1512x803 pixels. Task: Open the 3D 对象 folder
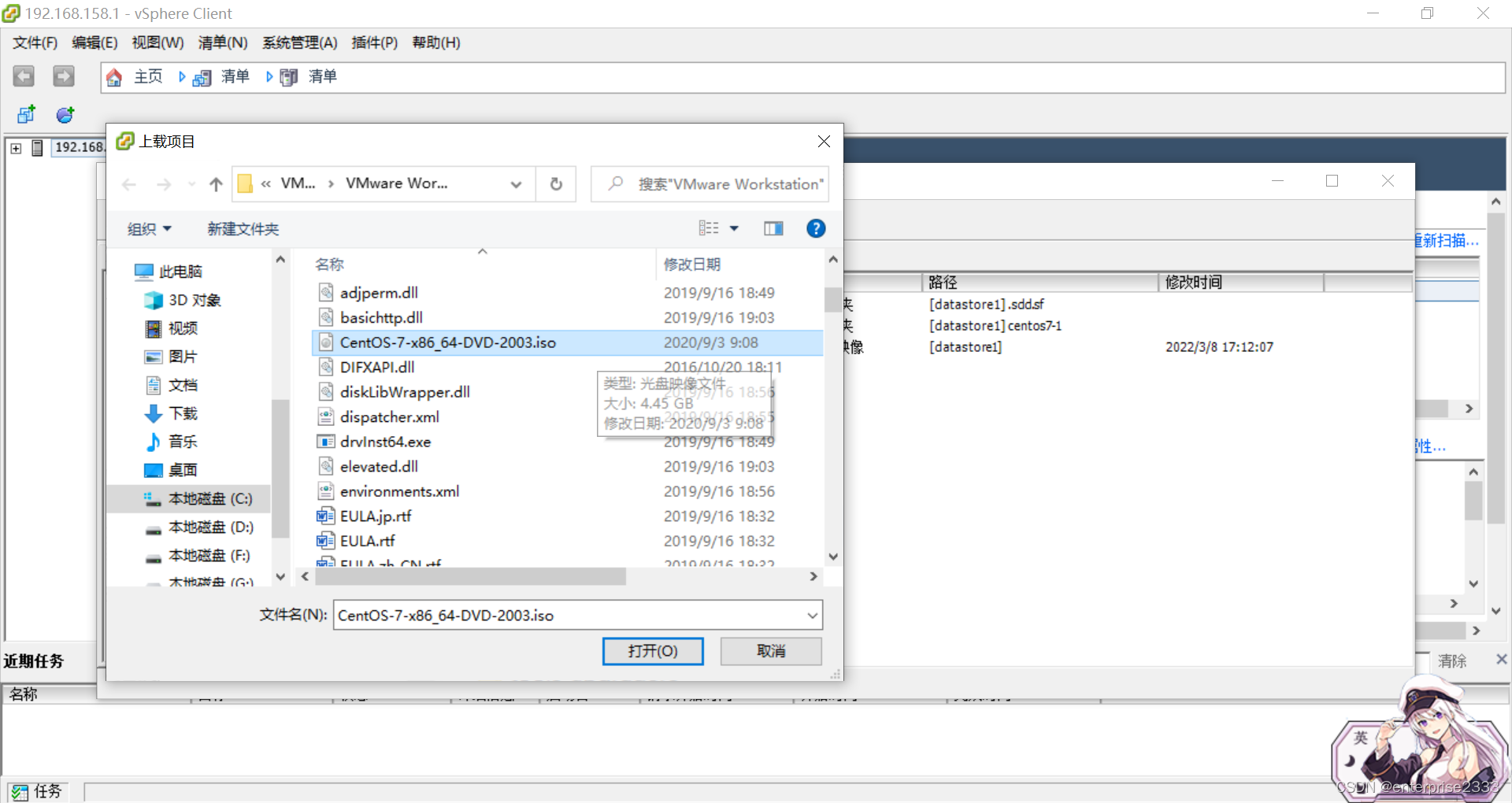tap(182, 300)
